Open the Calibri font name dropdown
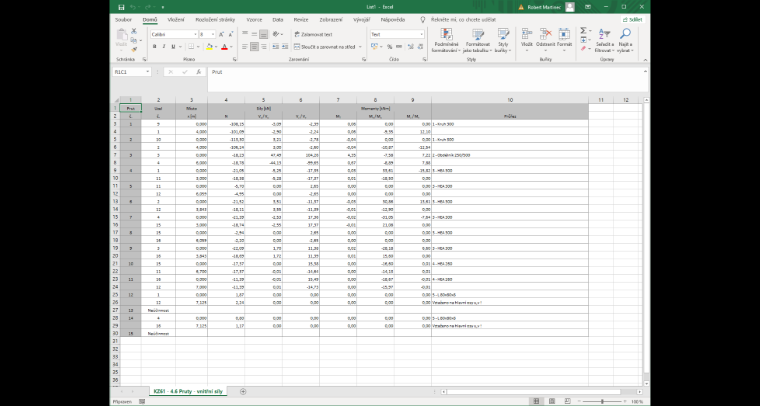 195,34
